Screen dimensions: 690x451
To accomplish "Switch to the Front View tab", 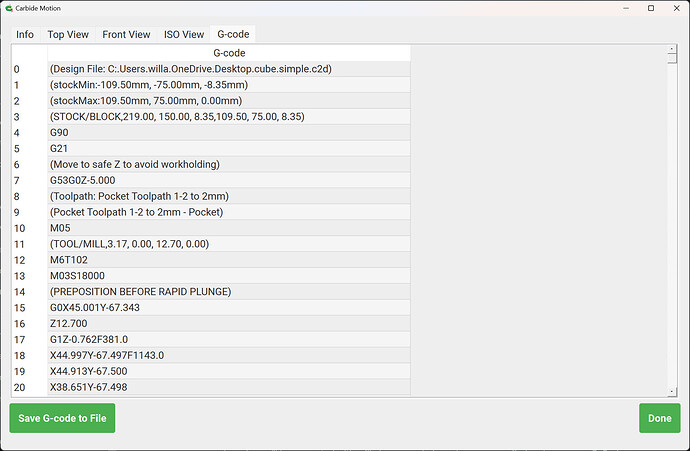I will pos(126,34).
